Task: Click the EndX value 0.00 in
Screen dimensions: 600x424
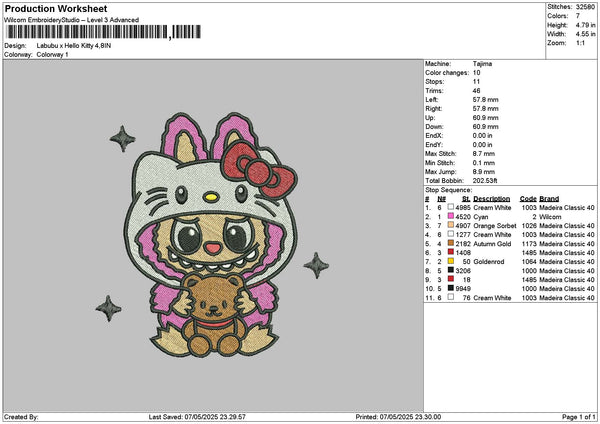Action: click(x=483, y=135)
